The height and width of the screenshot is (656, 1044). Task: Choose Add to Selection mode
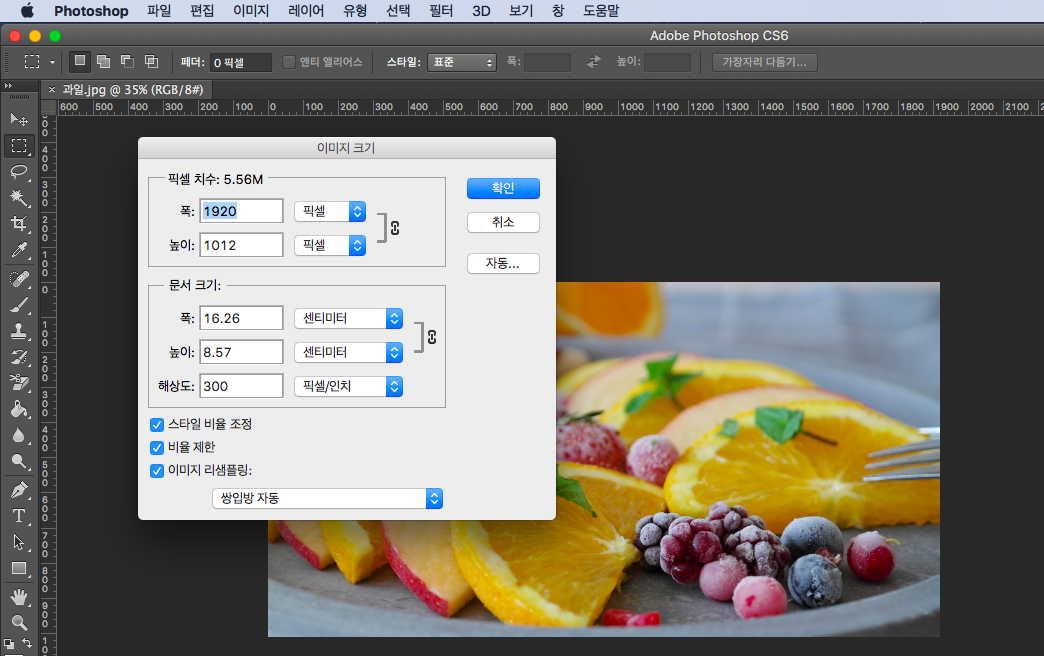[x=103, y=61]
